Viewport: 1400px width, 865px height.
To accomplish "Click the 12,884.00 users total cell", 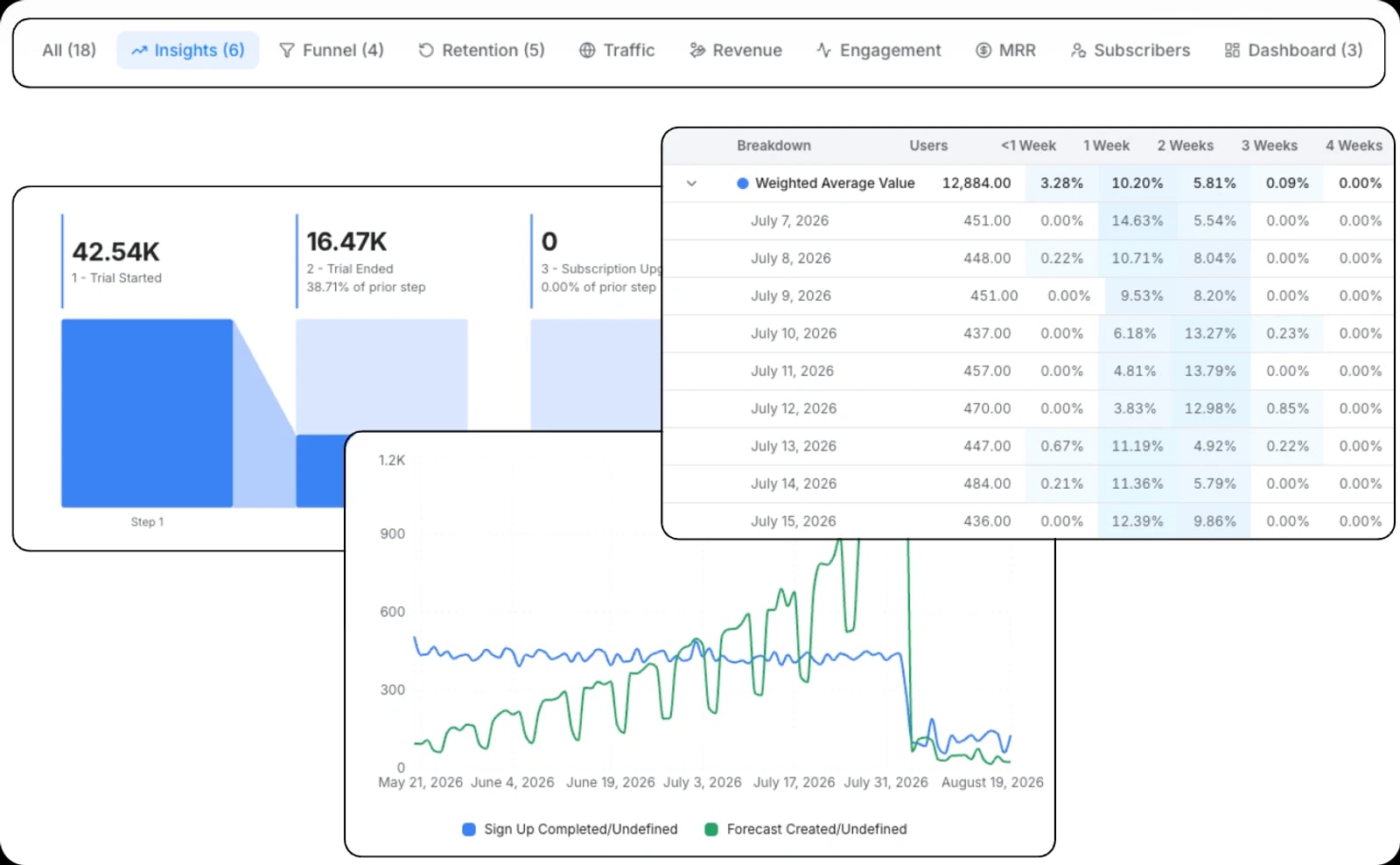I will 976,184.
